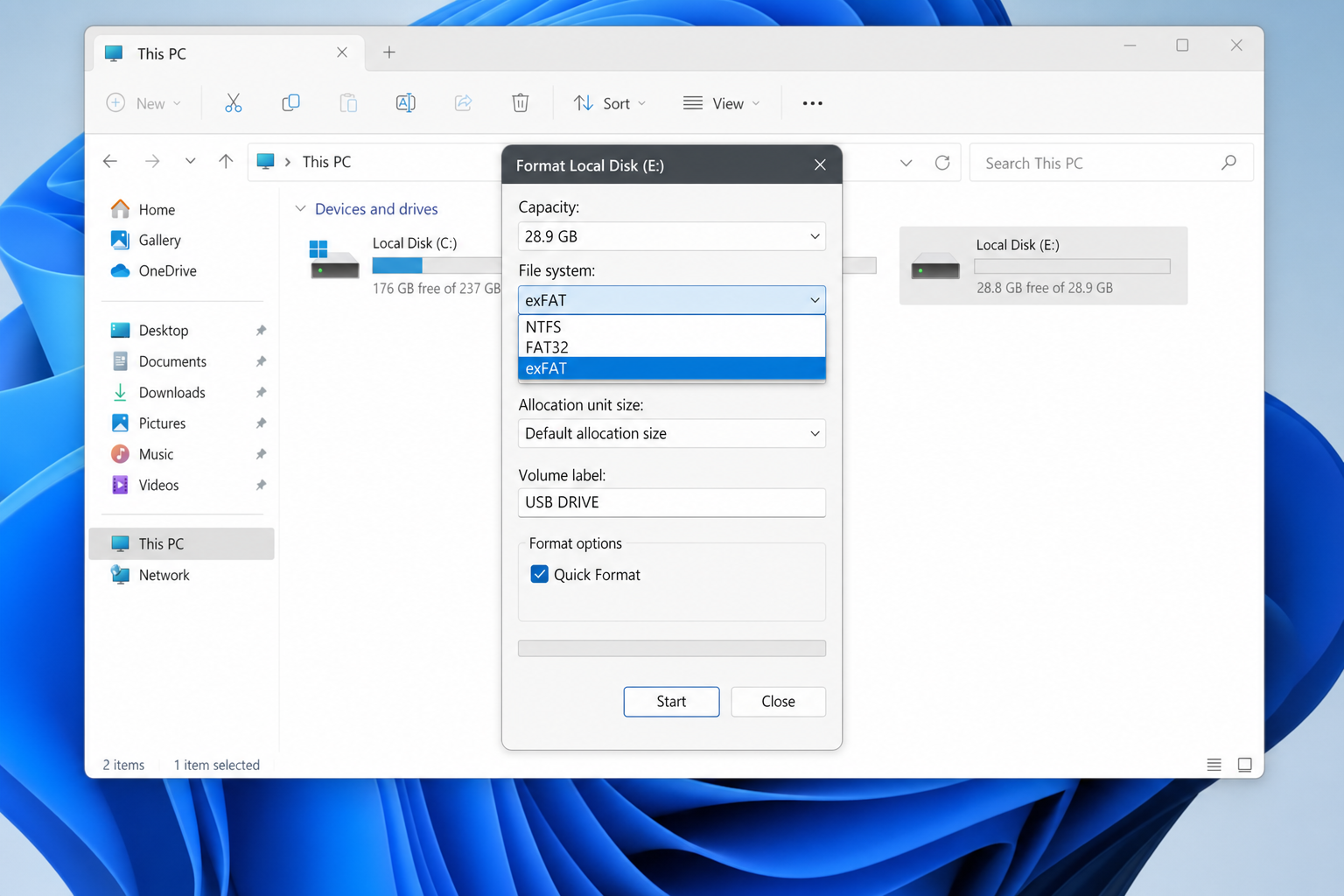The image size is (1344, 896).
Task: Open OneDrive in navigation pane
Action: [167, 271]
